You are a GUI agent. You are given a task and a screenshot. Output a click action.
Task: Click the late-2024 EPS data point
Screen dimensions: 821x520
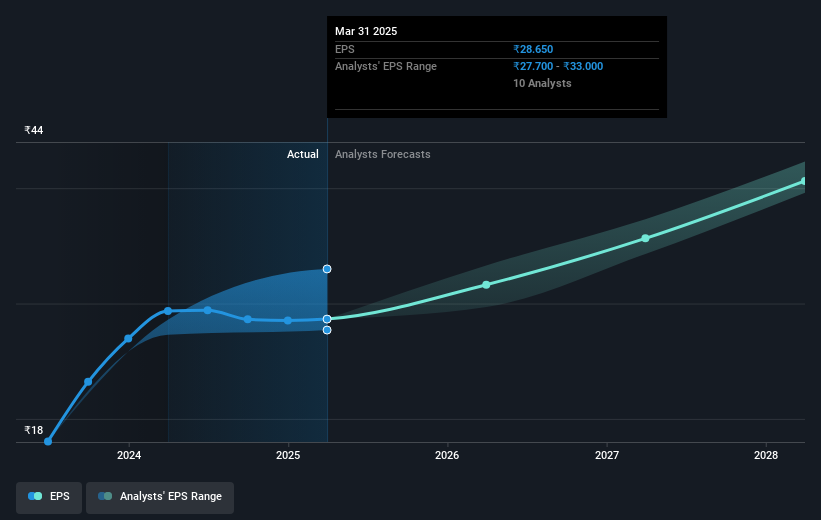coord(248,319)
